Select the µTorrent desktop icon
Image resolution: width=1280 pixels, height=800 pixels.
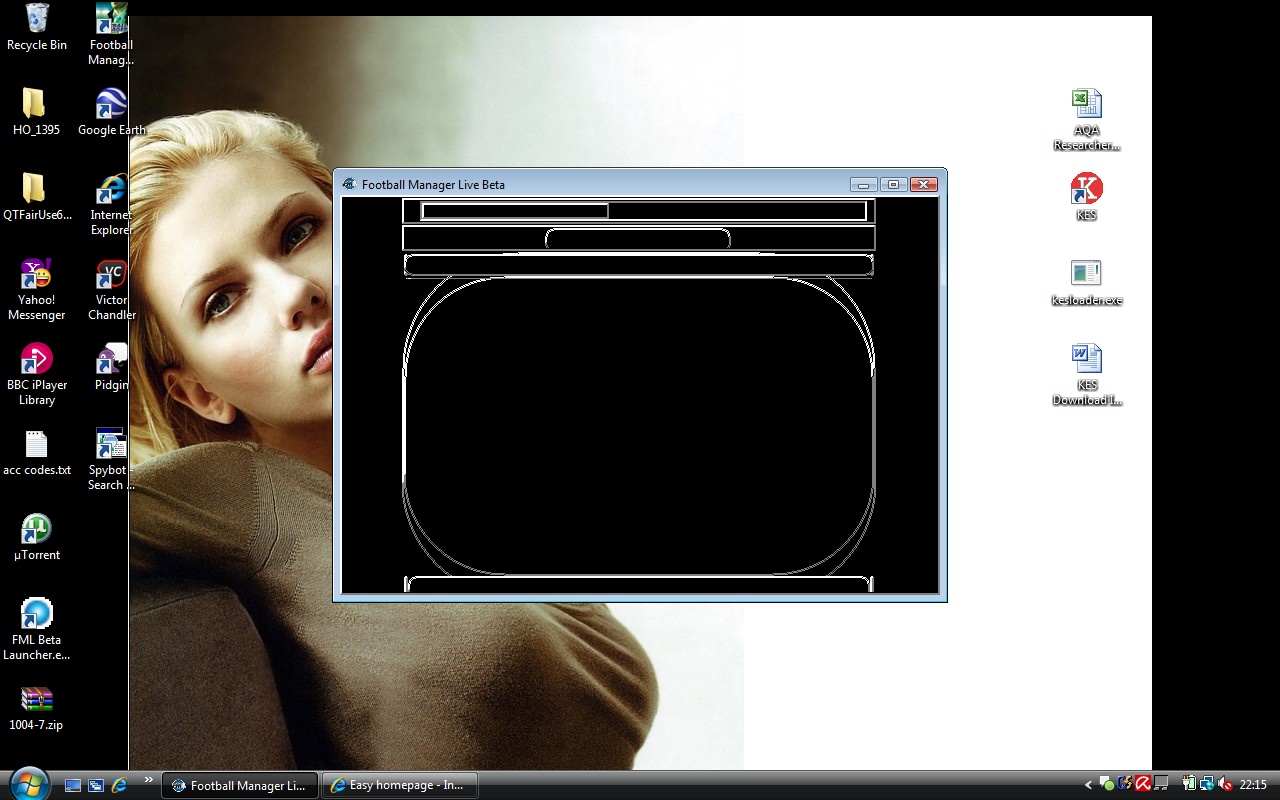[36, 536]
